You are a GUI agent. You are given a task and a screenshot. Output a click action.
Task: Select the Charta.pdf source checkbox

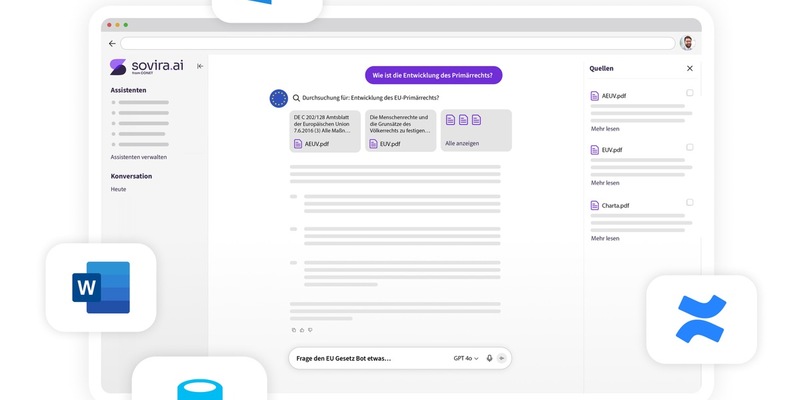(x=689, y=202)
